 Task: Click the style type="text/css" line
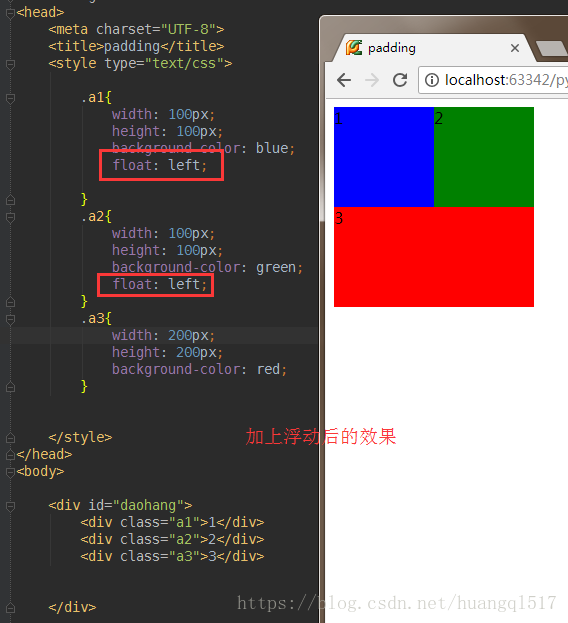coord(140,64)
